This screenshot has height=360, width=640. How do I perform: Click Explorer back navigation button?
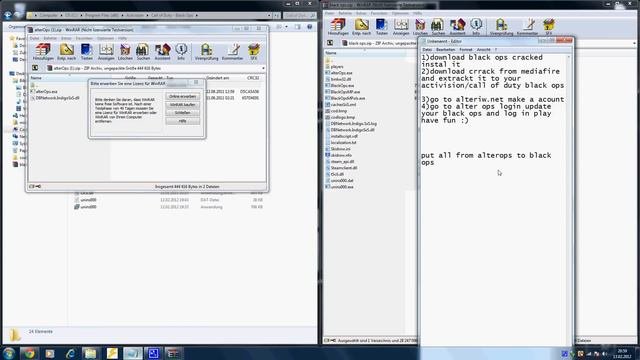8,16
